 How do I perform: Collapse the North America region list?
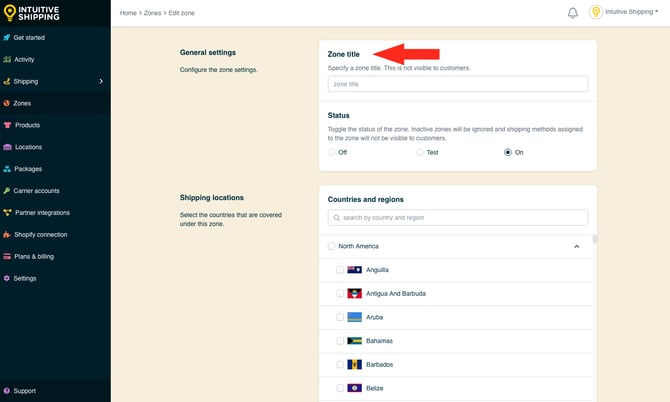click(x=576, y=246)
